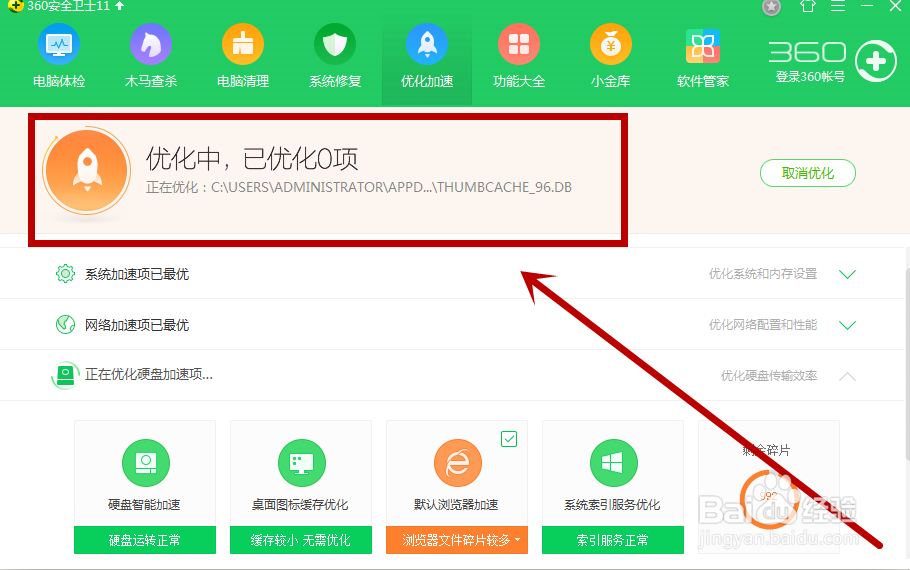The width and height of the screenshot is (910, 570).
Task: Click the 网络加速项已最优 row text
Action: 137,325
